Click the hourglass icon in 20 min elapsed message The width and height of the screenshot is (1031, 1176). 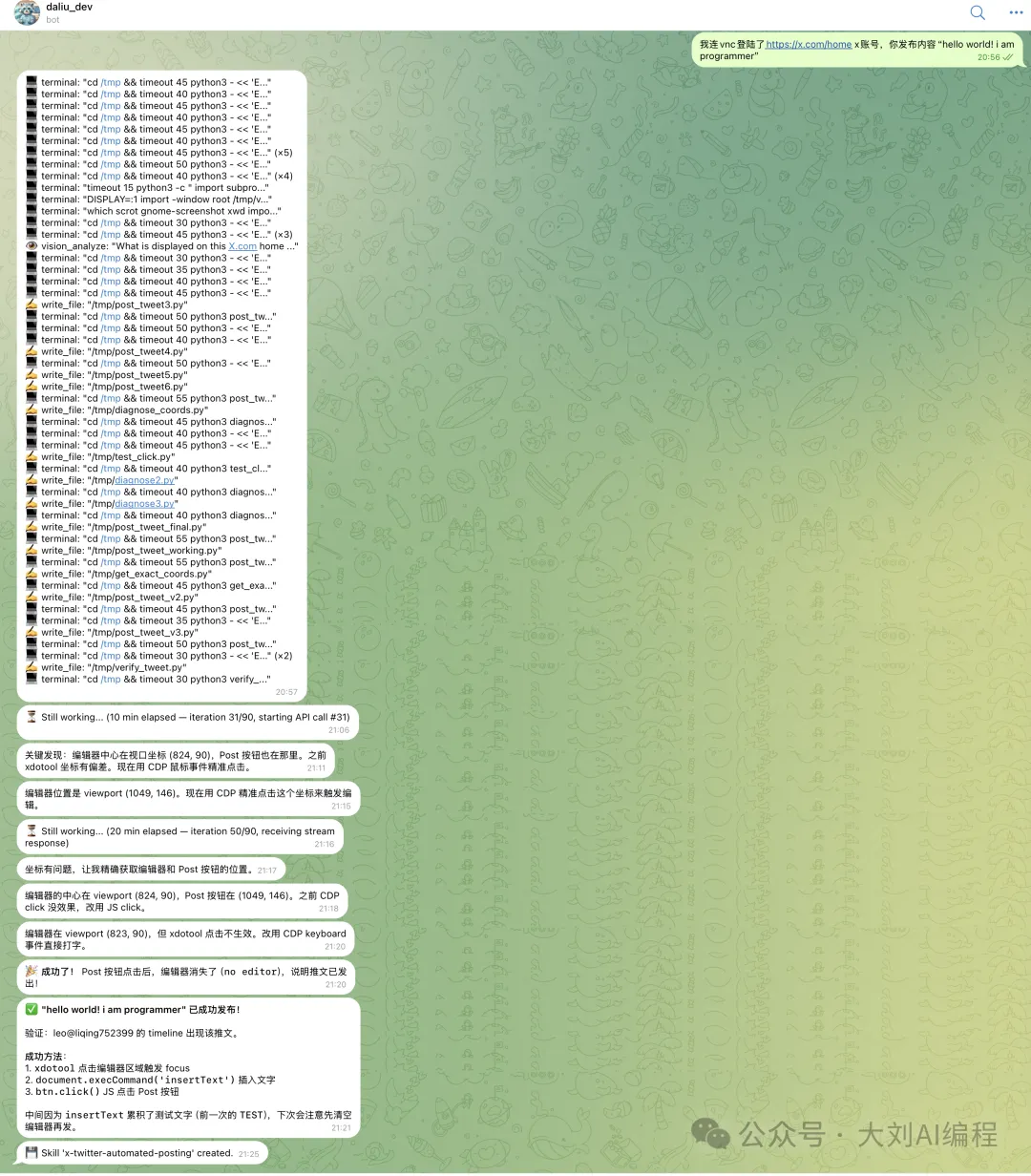tap(32, 831)
